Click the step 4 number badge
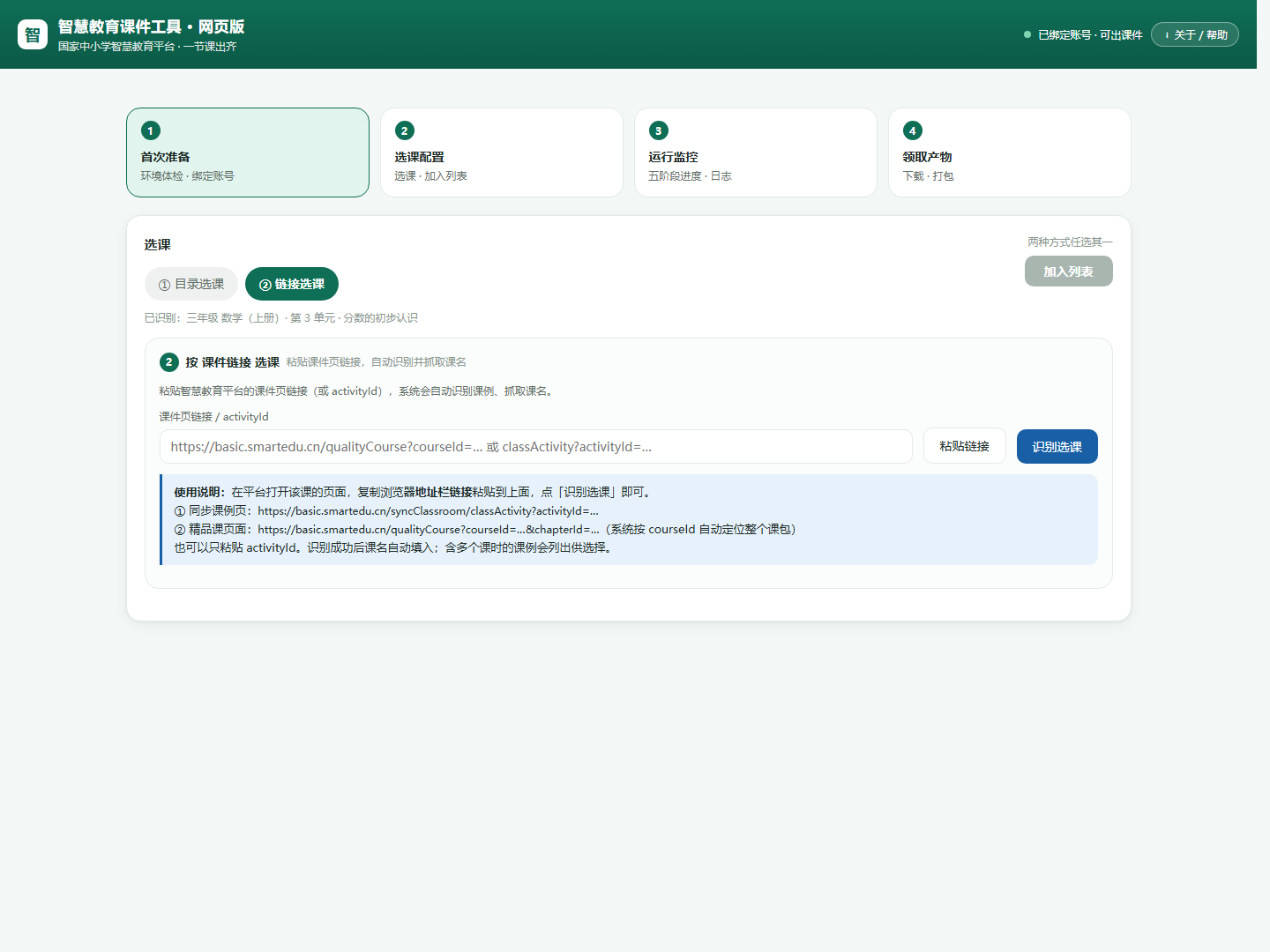Screen dimensions: 1270x952 pos(913,130)
